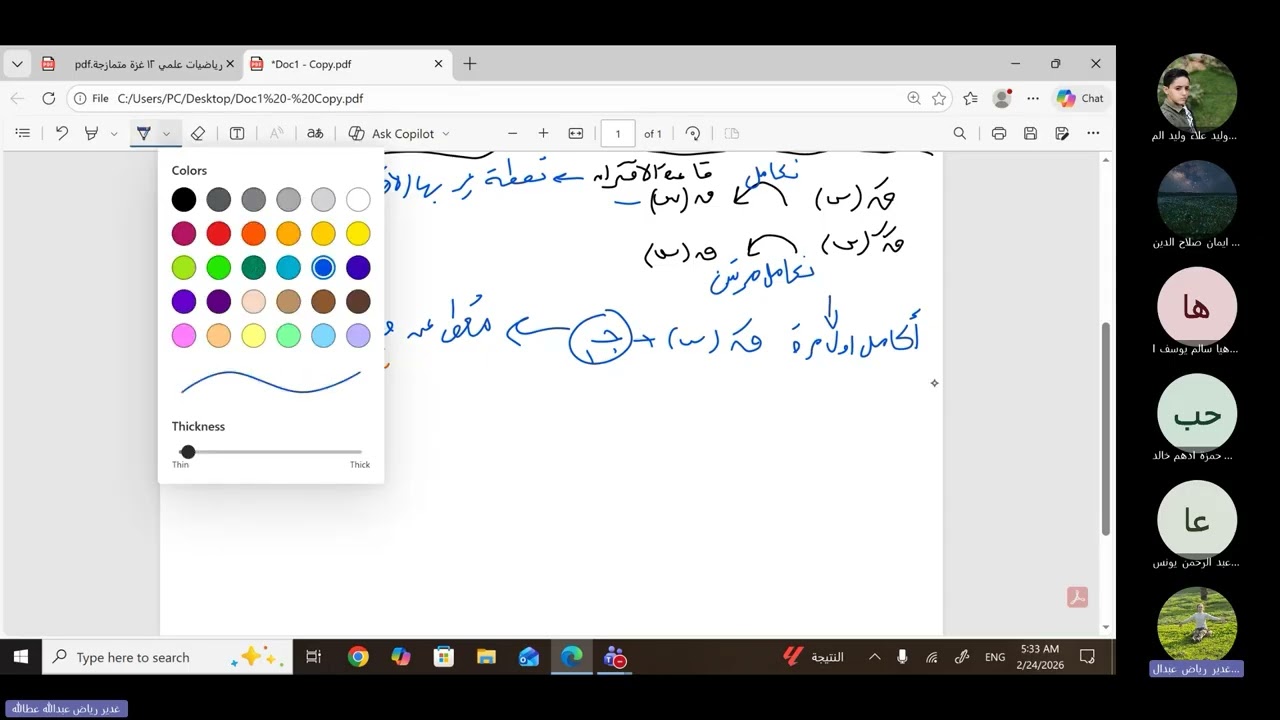Show hidden system tray icons

874,657
